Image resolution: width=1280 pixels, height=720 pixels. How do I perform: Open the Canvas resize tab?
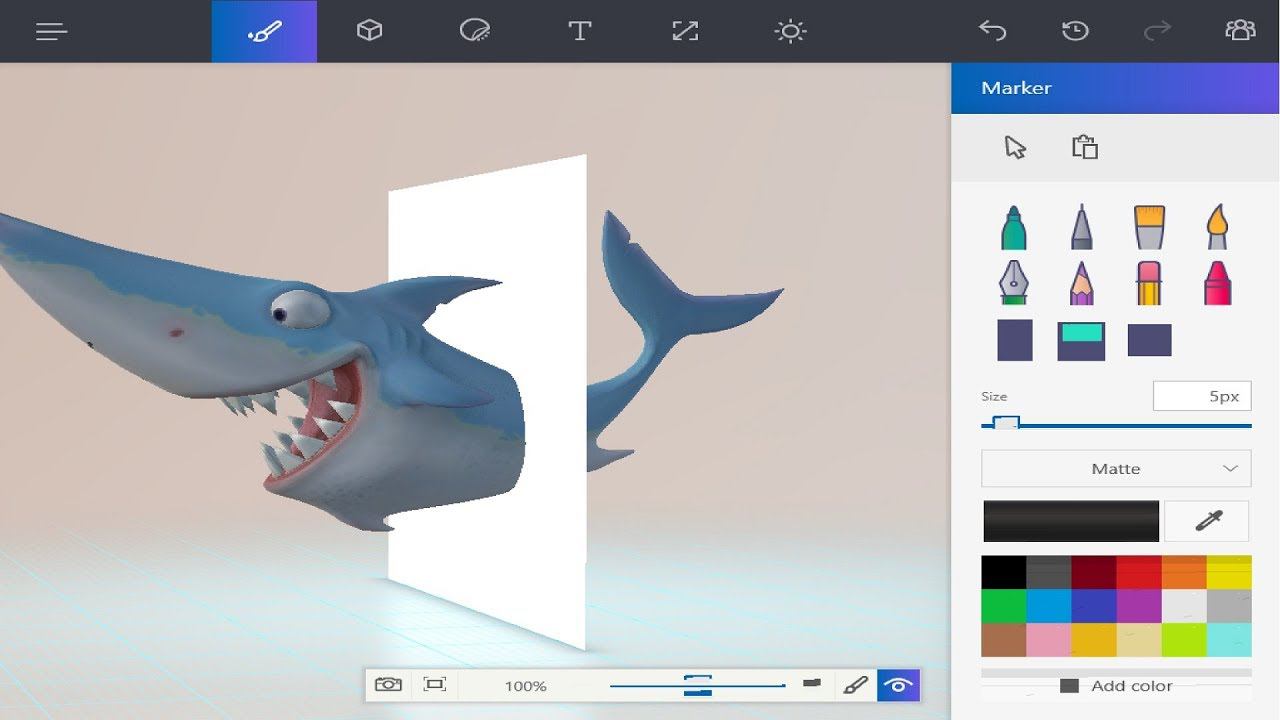point(685,31)
